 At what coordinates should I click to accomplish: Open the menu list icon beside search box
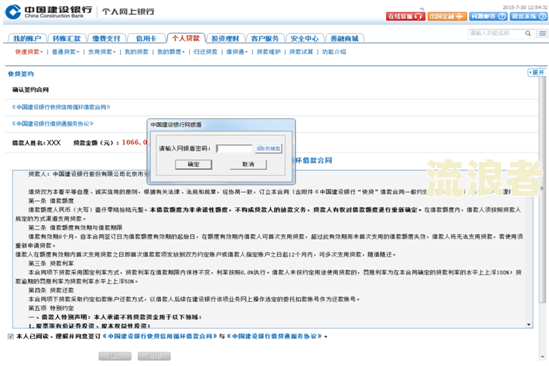coord(542,33)
